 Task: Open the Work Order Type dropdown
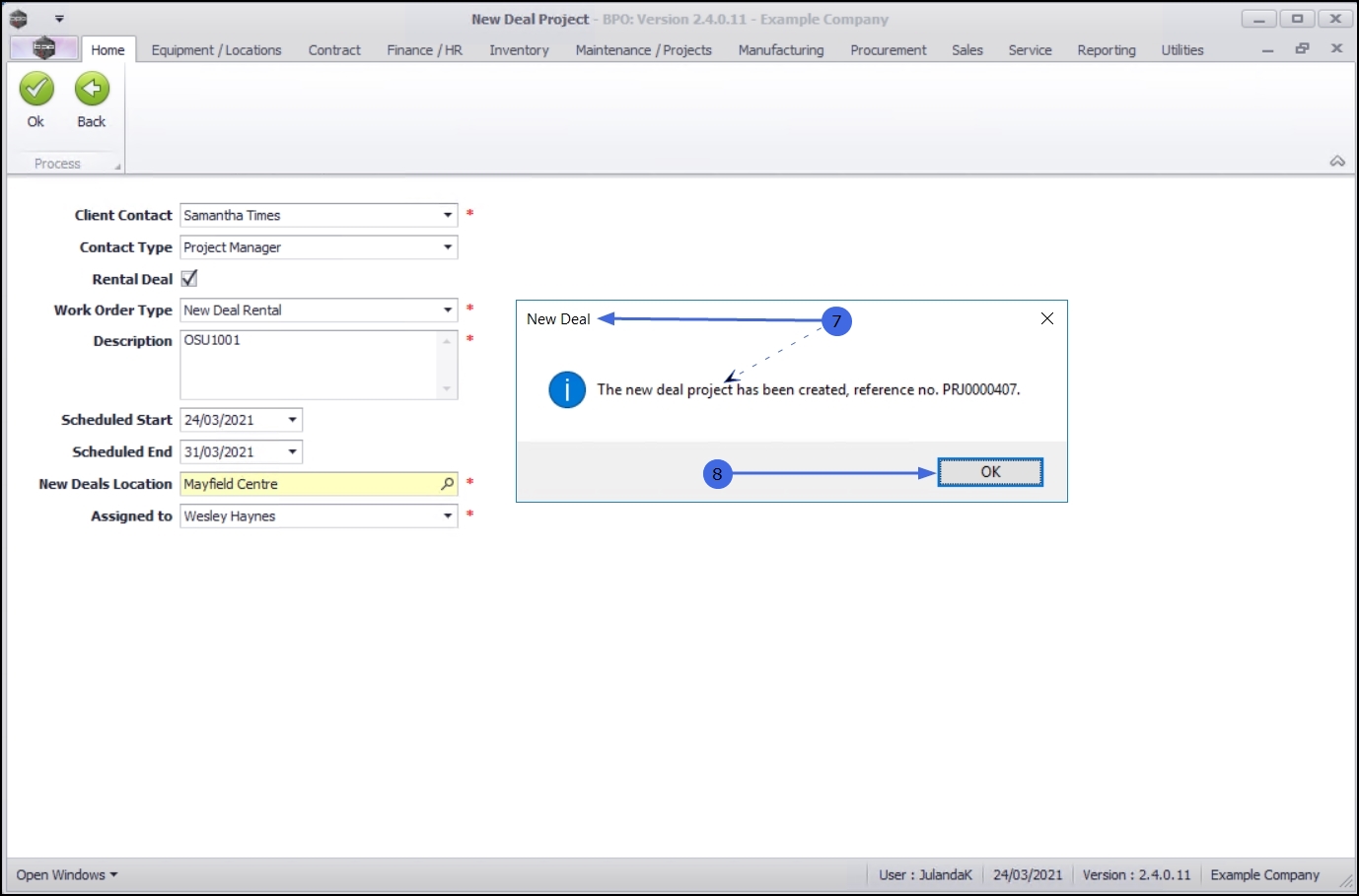click(448, 310)
